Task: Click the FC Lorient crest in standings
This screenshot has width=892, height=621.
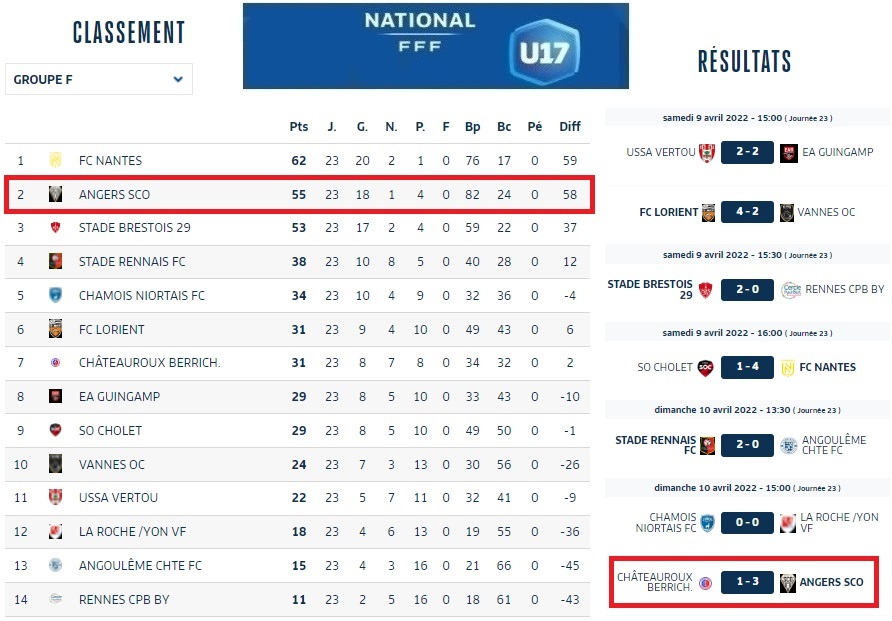Action: [56, 329]
